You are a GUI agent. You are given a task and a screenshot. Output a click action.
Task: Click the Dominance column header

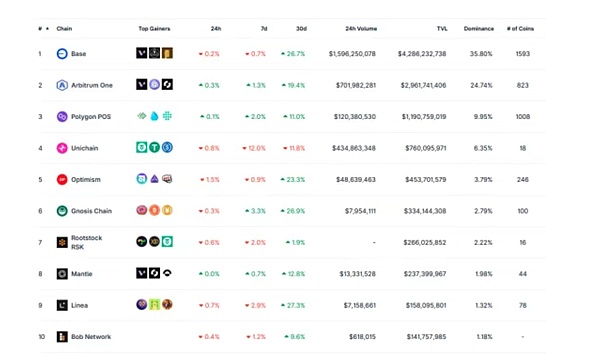tap(479, 29)
